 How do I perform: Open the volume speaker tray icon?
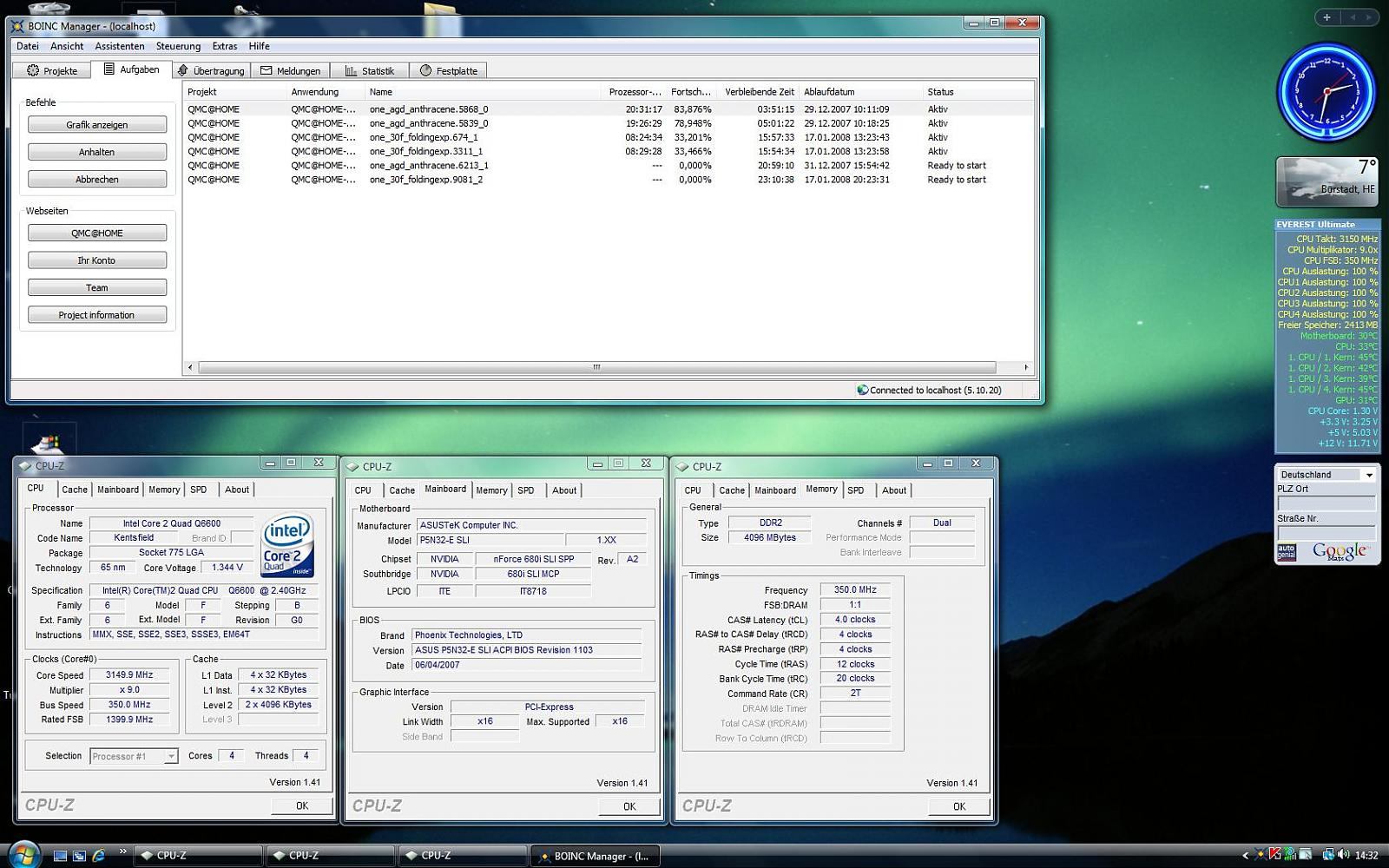pyautogui.click(x=1343, y=856)
